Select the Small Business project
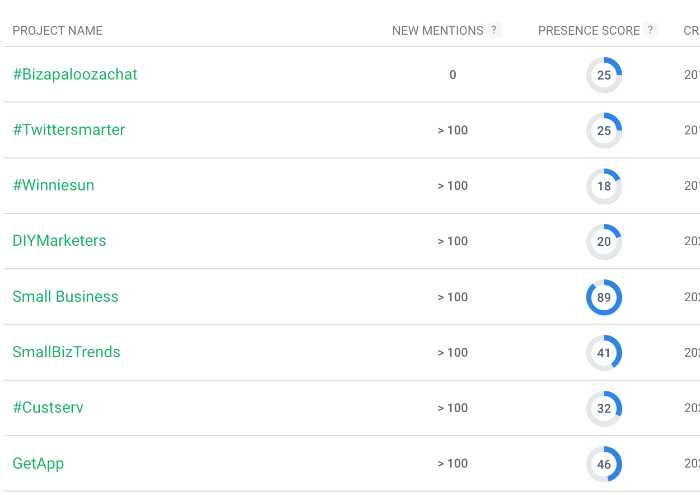This screenshot has width=700, height=495. [66, 297]
